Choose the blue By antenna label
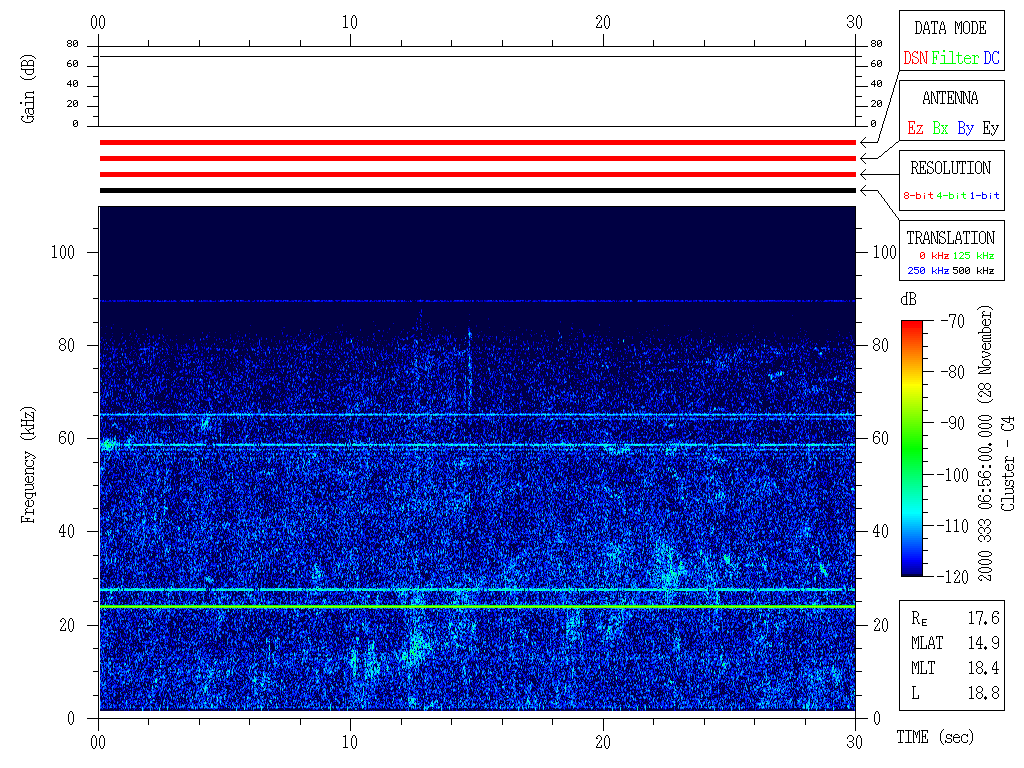1024x768 pixels. point(965,128)
